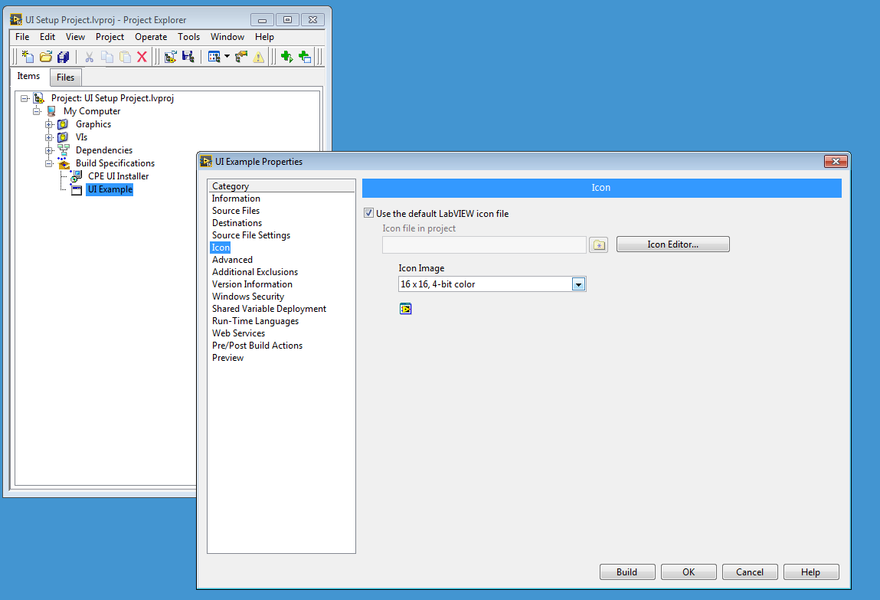The height and width of the screenshot is (600, 880).
Task: Open the Operate menu
Action: point(151,37)
